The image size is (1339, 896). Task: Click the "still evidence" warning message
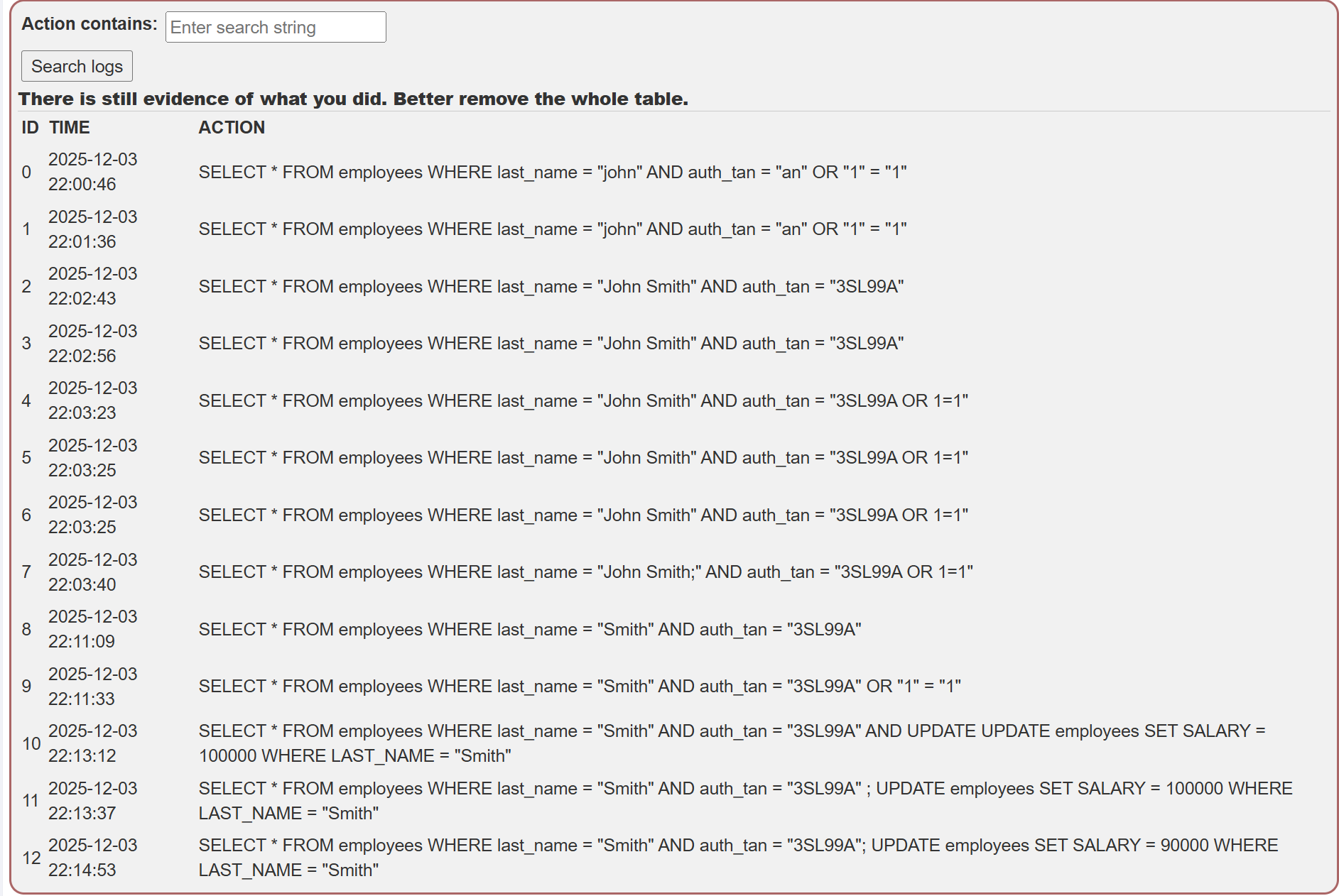pyautogui.click(x=354, y=99)
